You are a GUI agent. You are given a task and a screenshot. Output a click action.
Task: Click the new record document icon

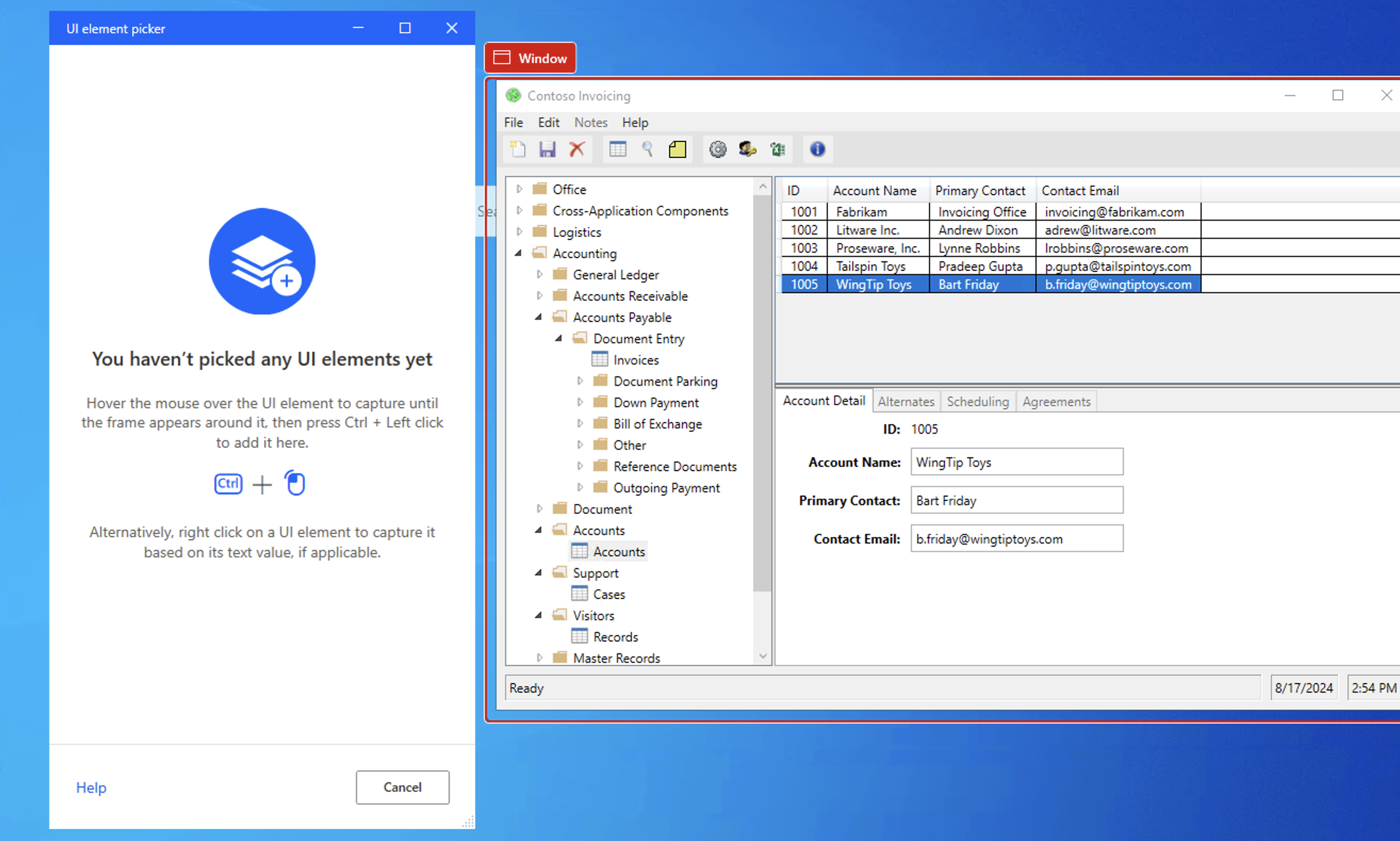(x=518, y=150)
